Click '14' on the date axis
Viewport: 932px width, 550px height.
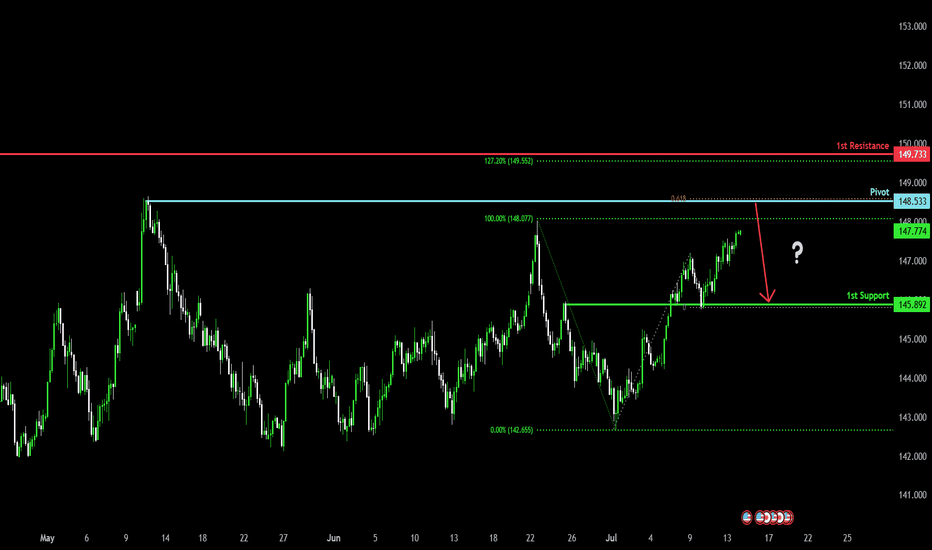[165, 538]
